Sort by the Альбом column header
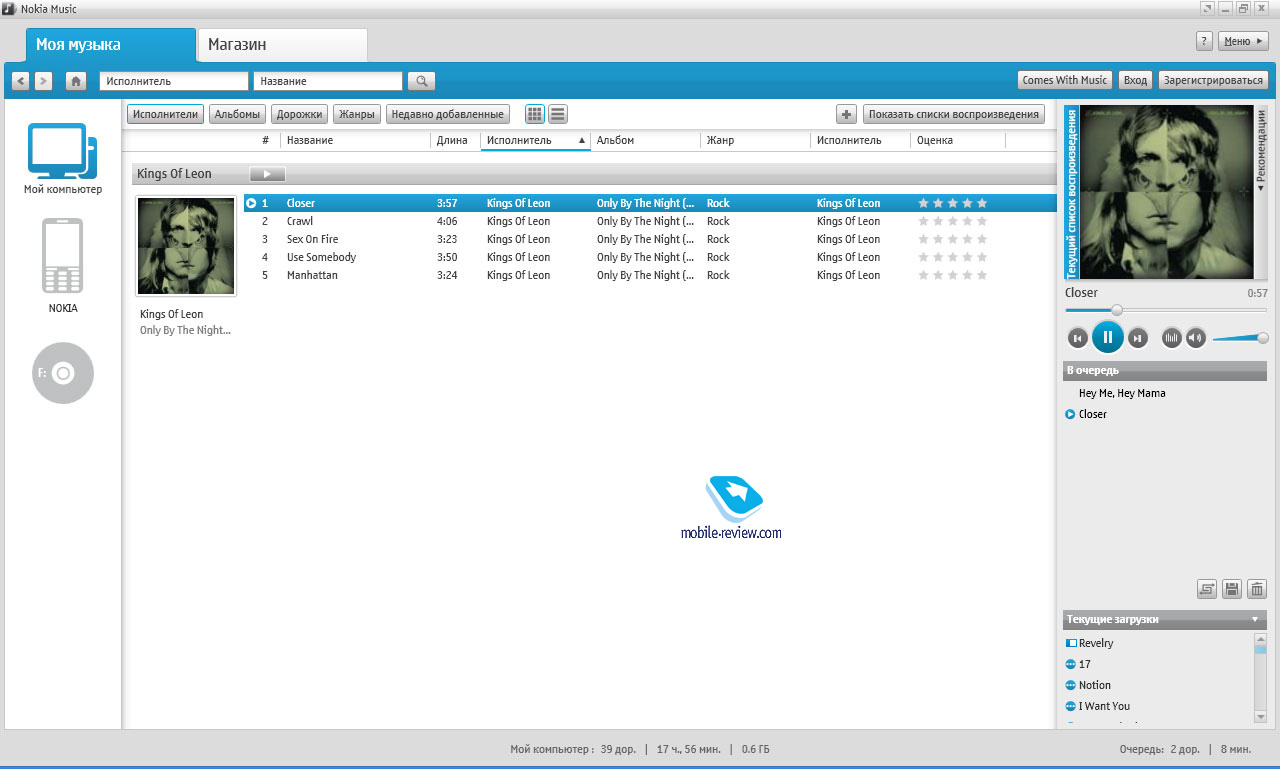The image size is (1280, 769). click(x=645, y=141)
